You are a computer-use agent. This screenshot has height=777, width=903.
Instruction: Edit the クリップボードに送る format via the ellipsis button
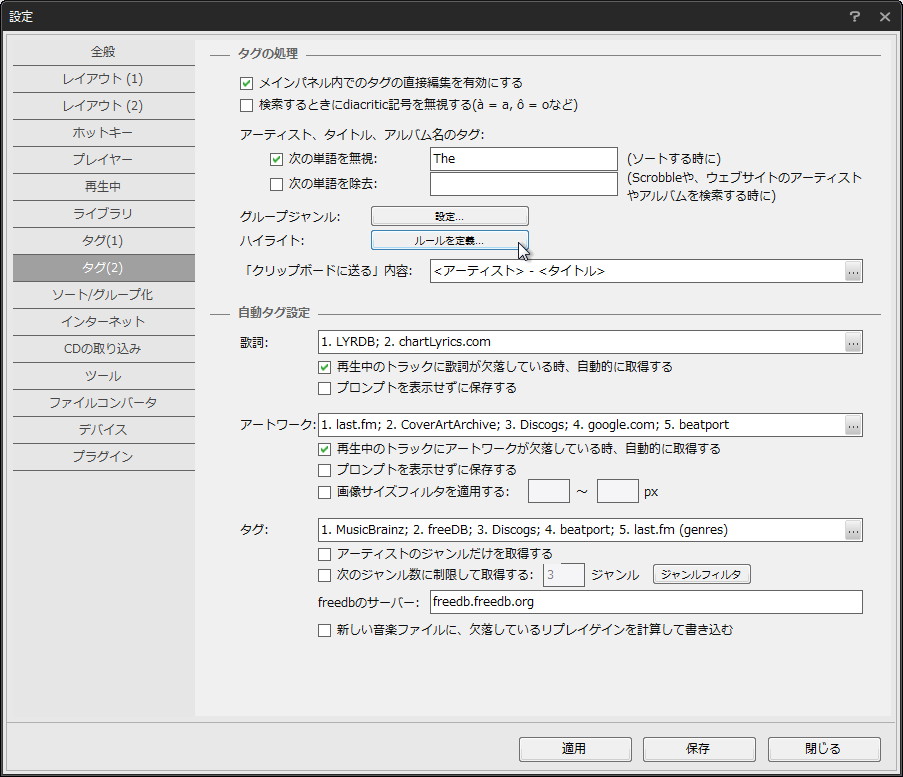coord(852,270)
